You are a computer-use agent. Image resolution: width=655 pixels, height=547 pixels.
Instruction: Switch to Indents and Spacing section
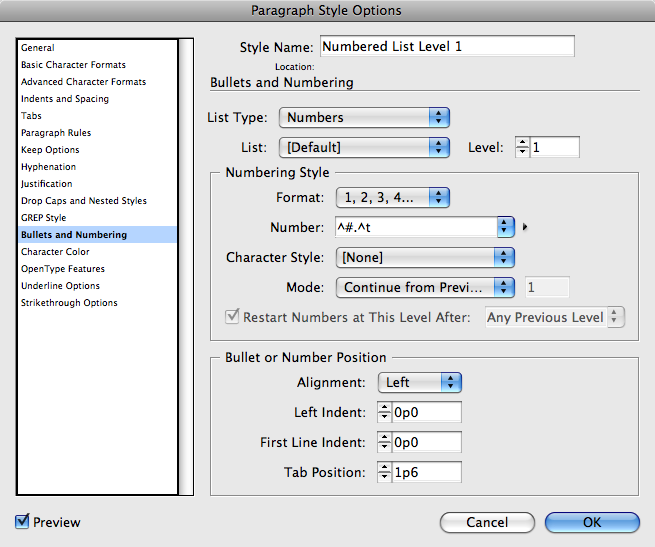point(65,99)
